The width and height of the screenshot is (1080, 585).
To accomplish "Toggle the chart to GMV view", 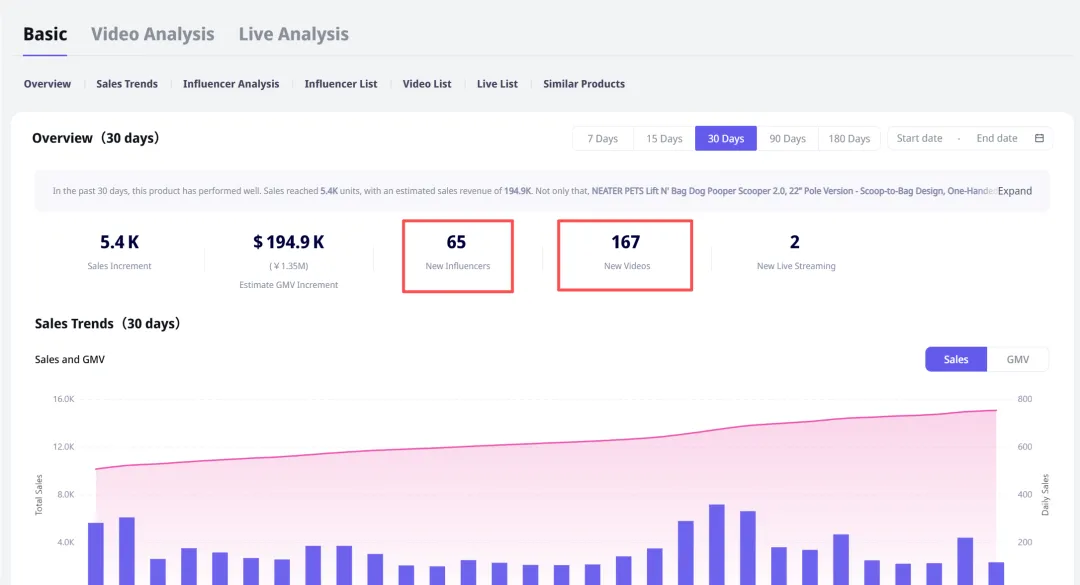I will click(x=1018, y=359).
